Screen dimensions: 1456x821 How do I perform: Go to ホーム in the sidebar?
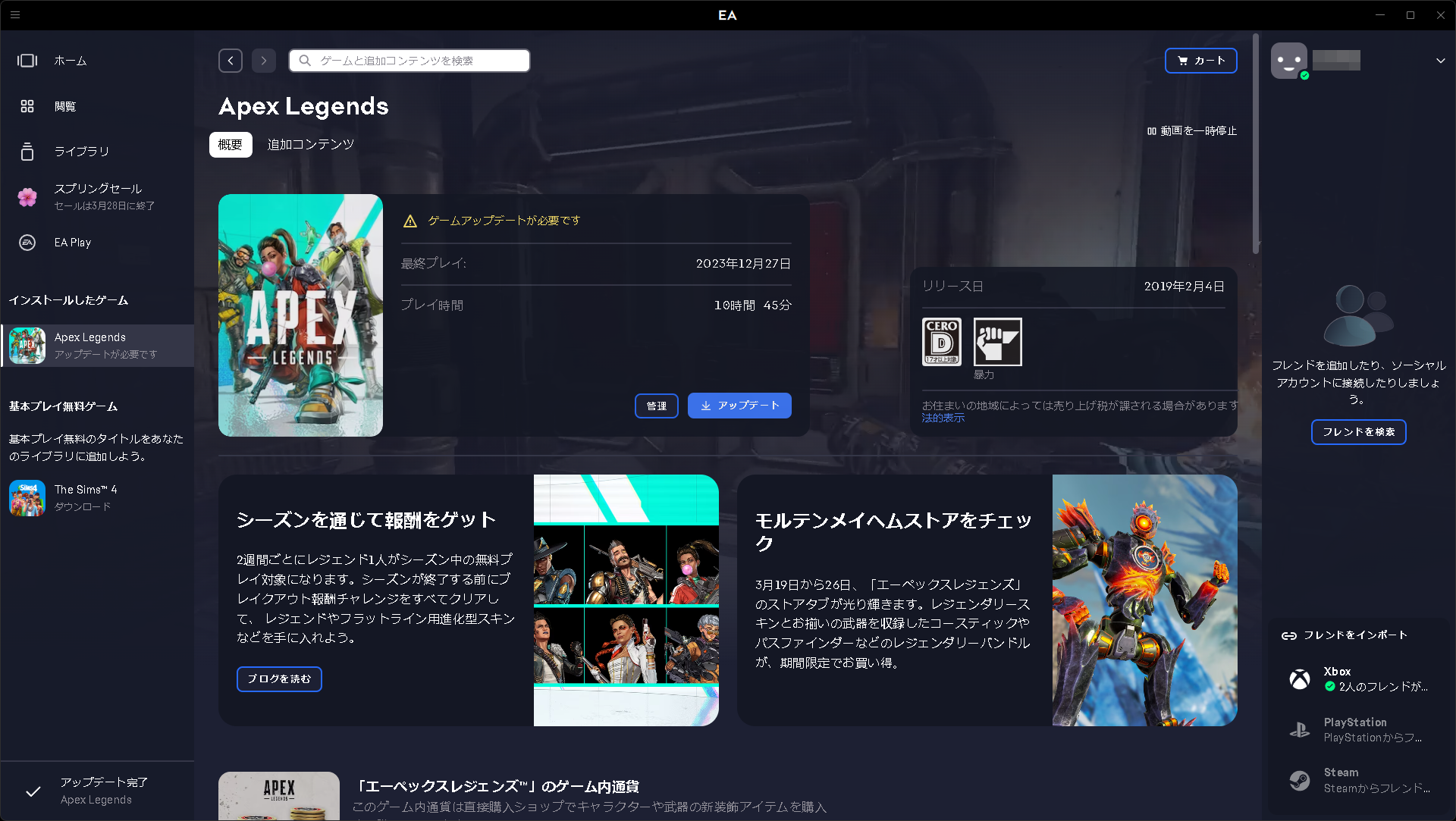click(70, 61)
